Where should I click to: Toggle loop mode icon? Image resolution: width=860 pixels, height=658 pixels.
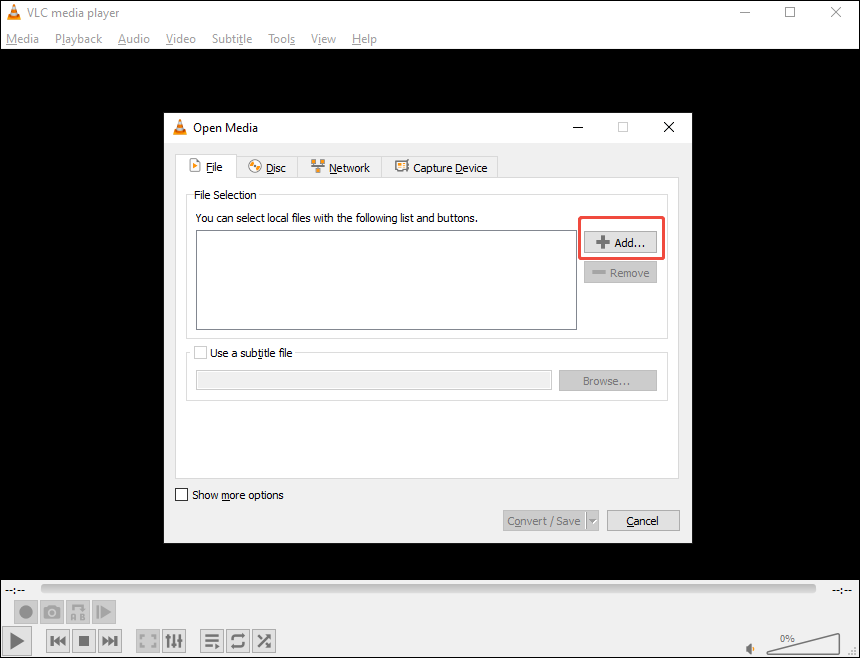click(x=237, y=640)
